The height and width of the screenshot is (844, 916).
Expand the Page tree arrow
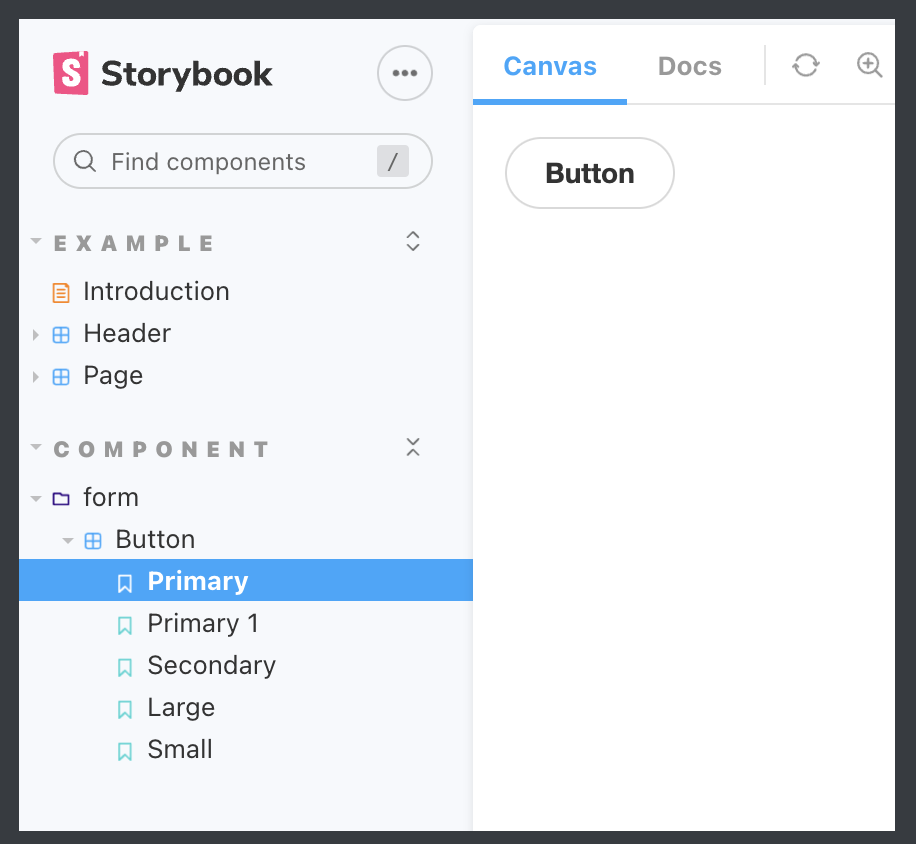(x=36, y=377)
